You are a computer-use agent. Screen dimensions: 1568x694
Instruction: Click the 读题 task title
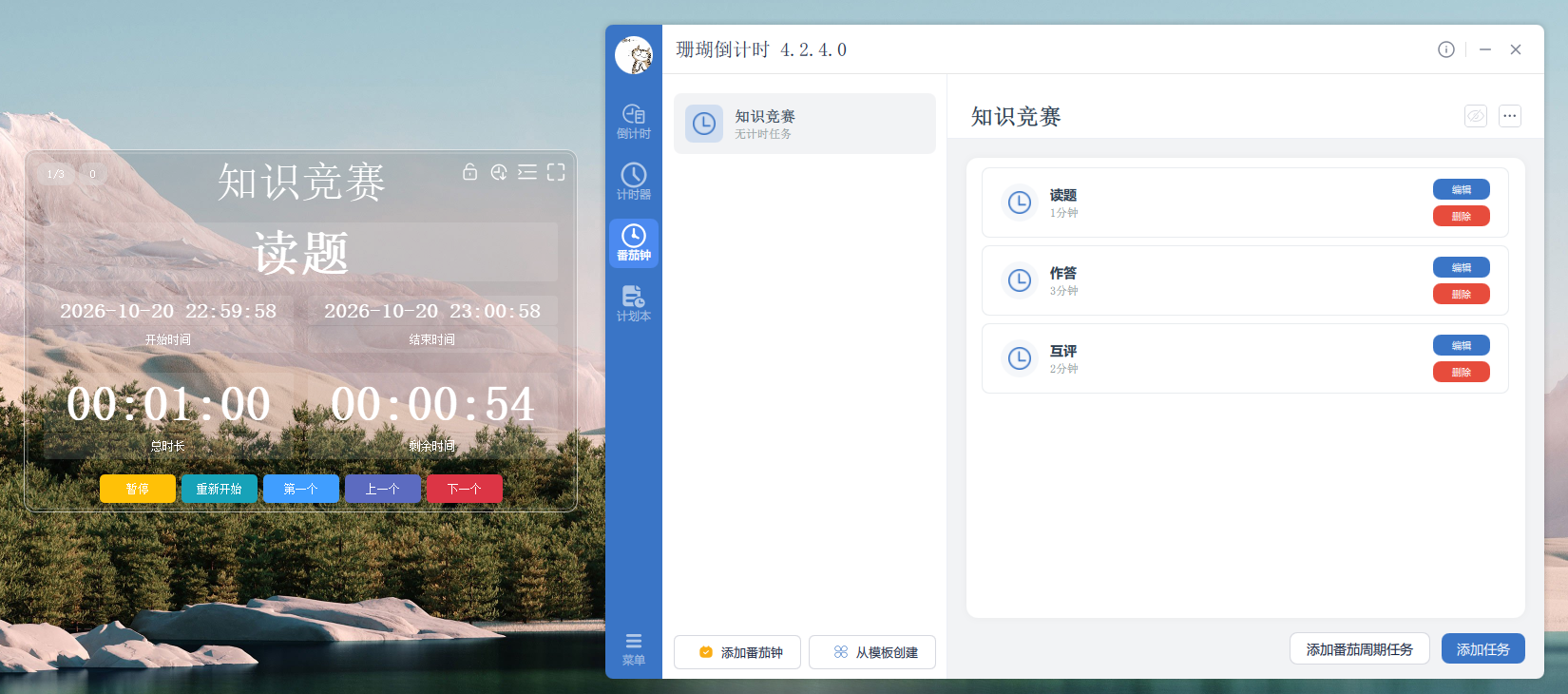point(1063,195)
